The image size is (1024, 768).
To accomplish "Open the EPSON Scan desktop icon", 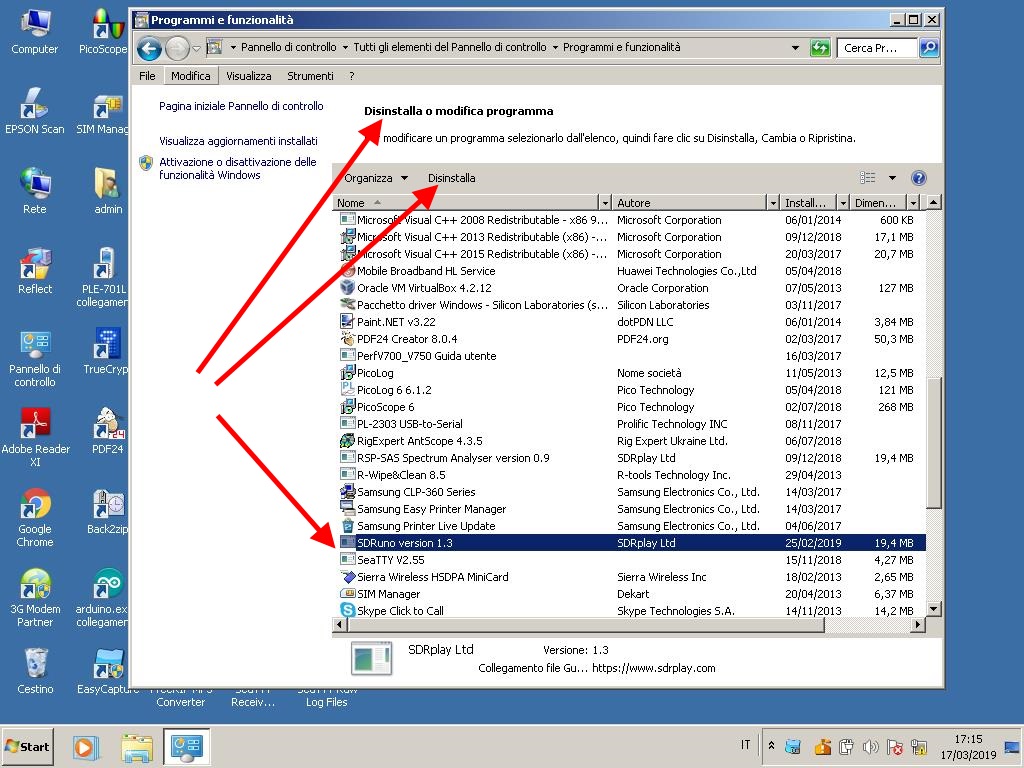I will (x=35, y=111).
